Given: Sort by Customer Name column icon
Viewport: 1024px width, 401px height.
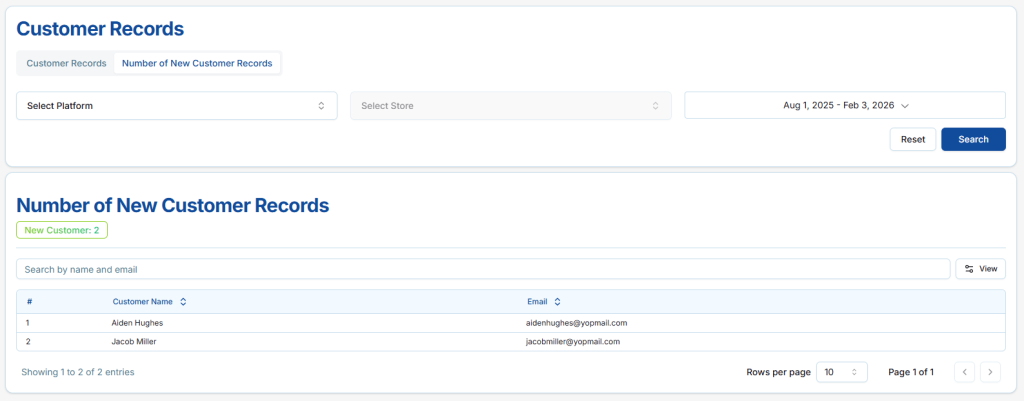Looking at the screenshot, I should click(183, 301).
